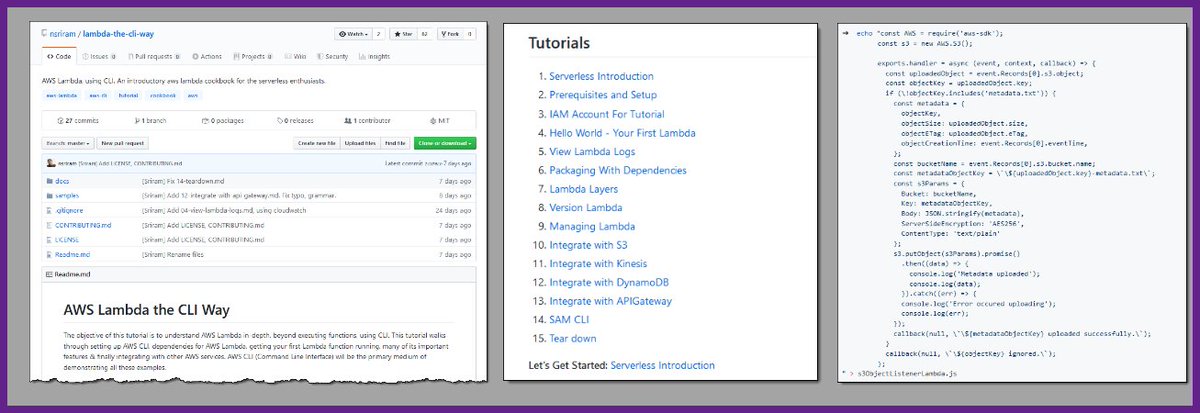Click the Find file button
This screenshot has height=413, width=1200.
[396, 143]
